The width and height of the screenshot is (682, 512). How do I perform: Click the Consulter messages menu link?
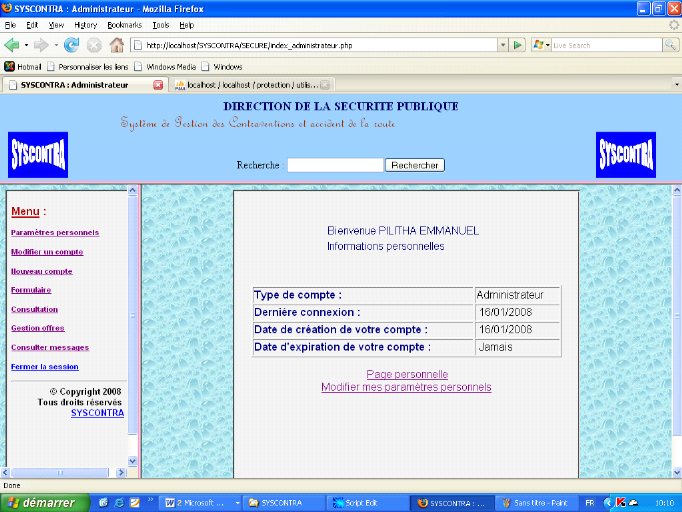click(x=50, y=348)
